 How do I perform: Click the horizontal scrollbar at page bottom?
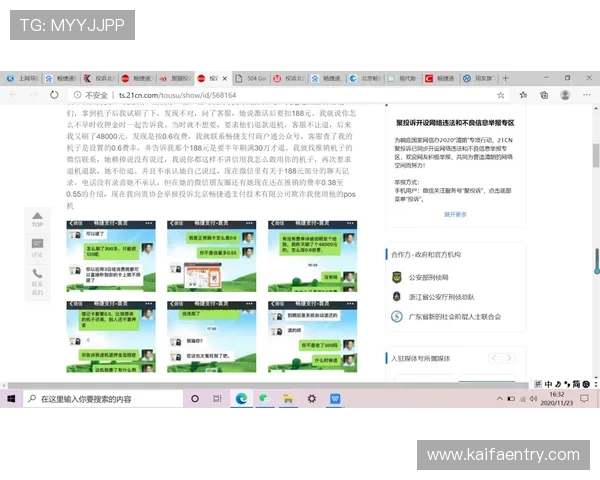[268, 385]
